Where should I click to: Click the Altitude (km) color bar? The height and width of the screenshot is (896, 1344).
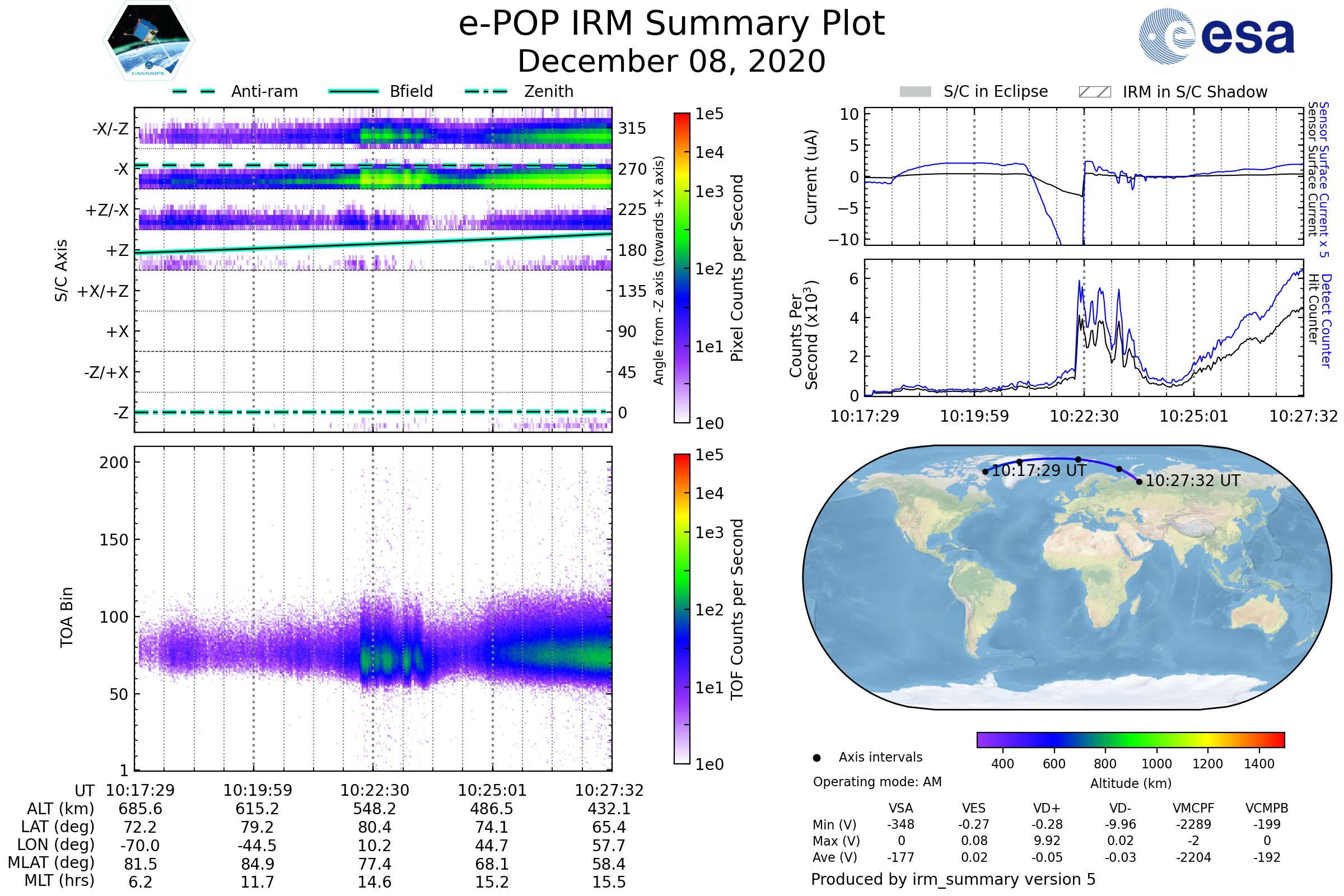point(1130,739)
